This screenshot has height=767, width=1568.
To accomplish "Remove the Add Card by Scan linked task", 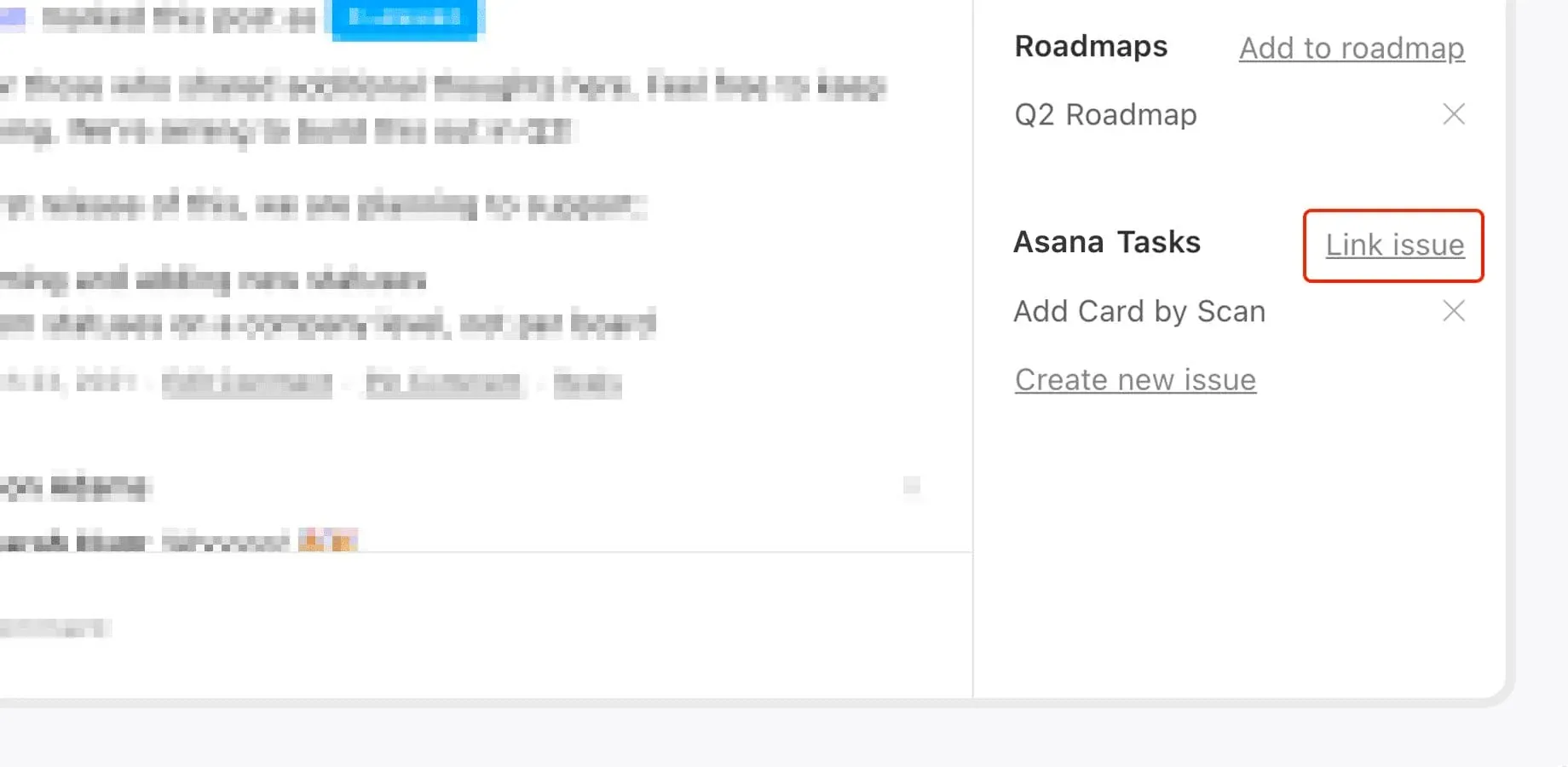I will point(1454,311).
